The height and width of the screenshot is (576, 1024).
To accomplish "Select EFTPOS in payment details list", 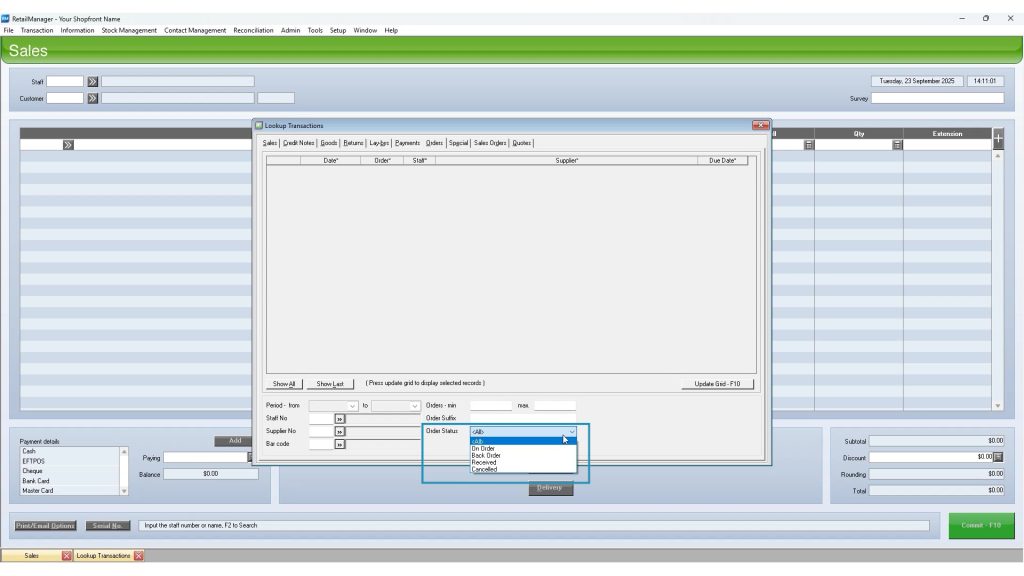I will [x=34, y=461].
